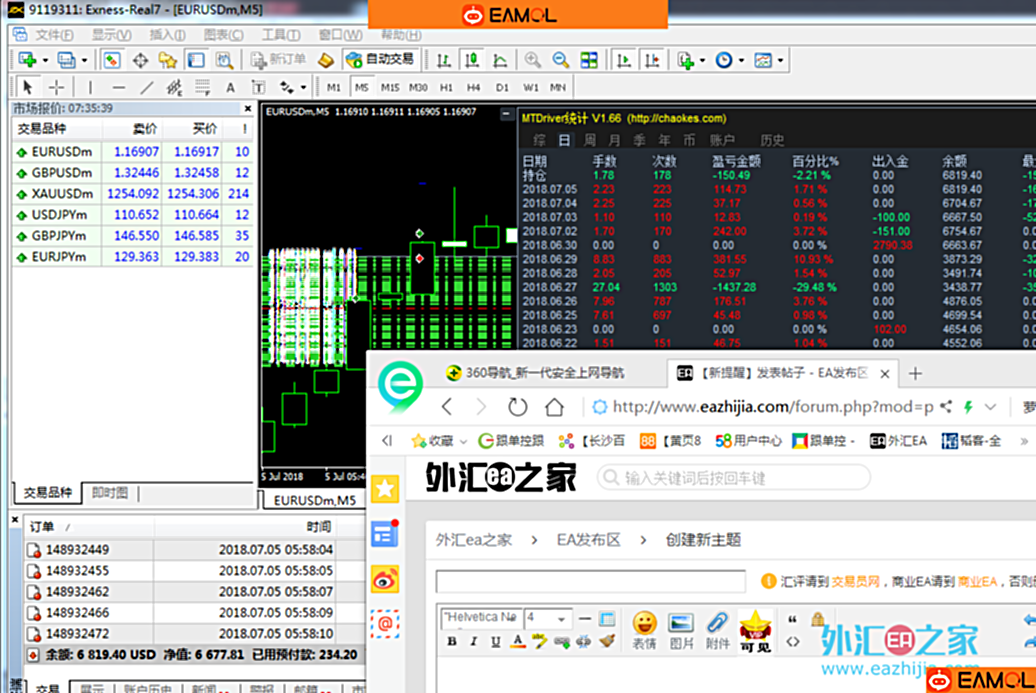Switch to the H4 timeframe
Image resolution: width=1036 pixels, height=693 pixels.
pos(474,87)
